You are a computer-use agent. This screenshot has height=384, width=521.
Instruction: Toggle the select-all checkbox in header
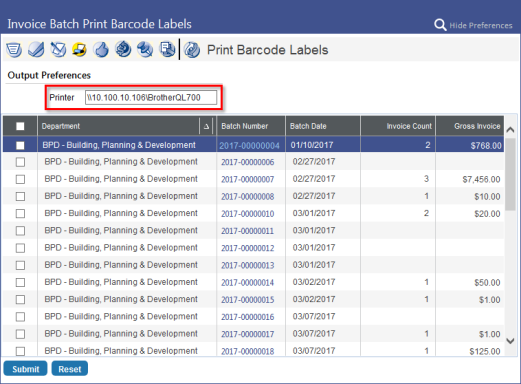[x=20, y=126]
